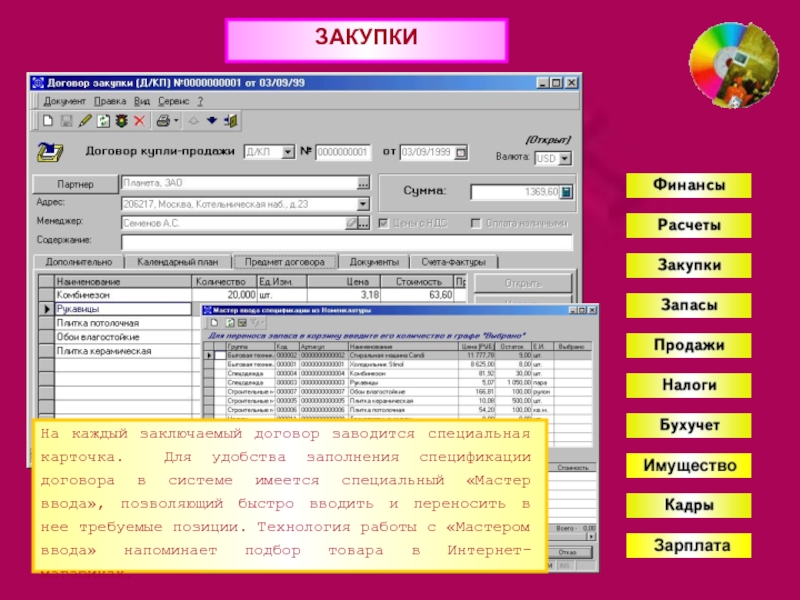Click the Имущество module button

689,465
